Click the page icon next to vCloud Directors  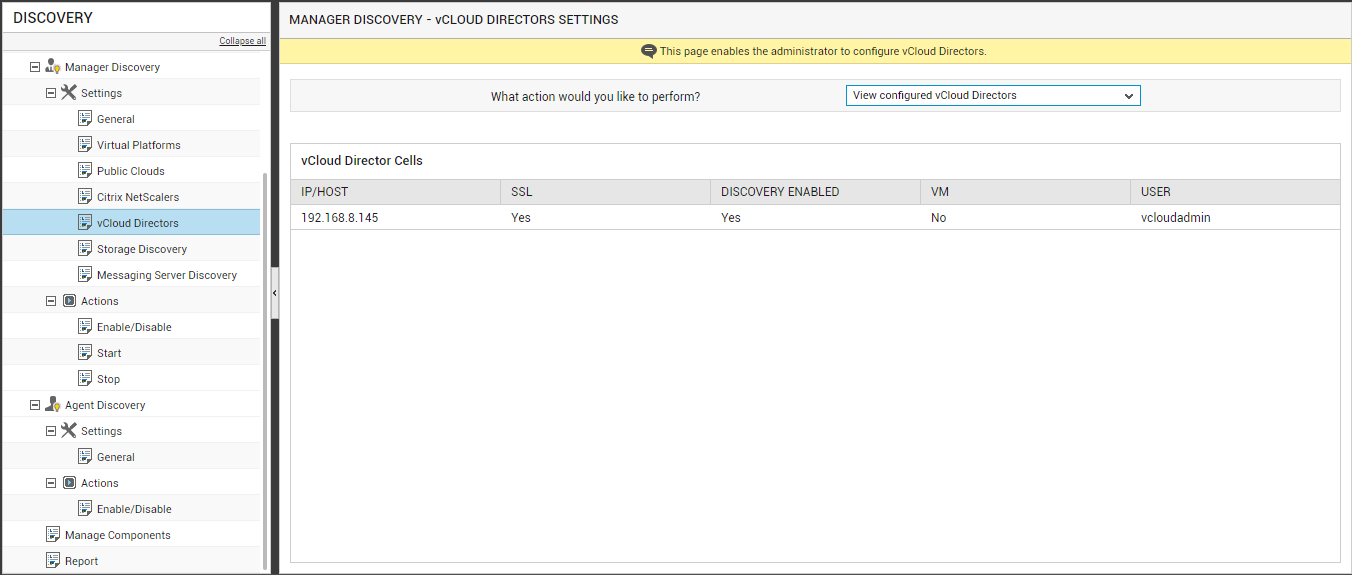tap(85, 223)
